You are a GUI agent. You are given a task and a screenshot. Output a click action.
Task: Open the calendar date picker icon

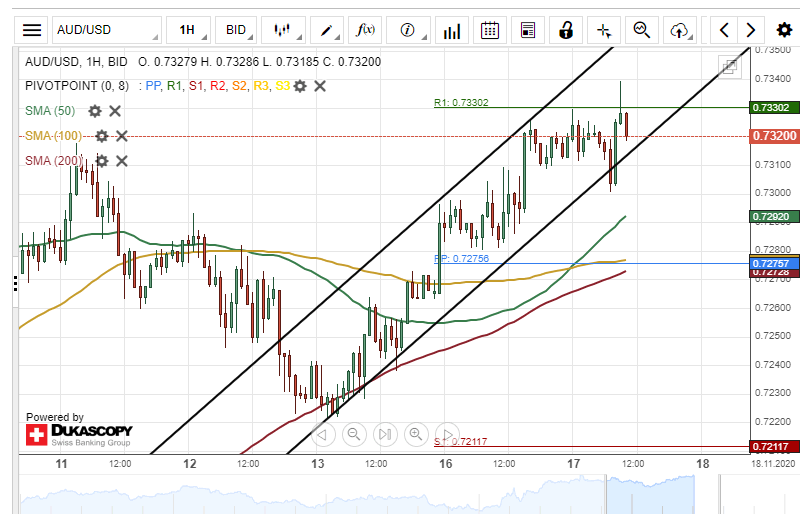[x=490, y=30]
